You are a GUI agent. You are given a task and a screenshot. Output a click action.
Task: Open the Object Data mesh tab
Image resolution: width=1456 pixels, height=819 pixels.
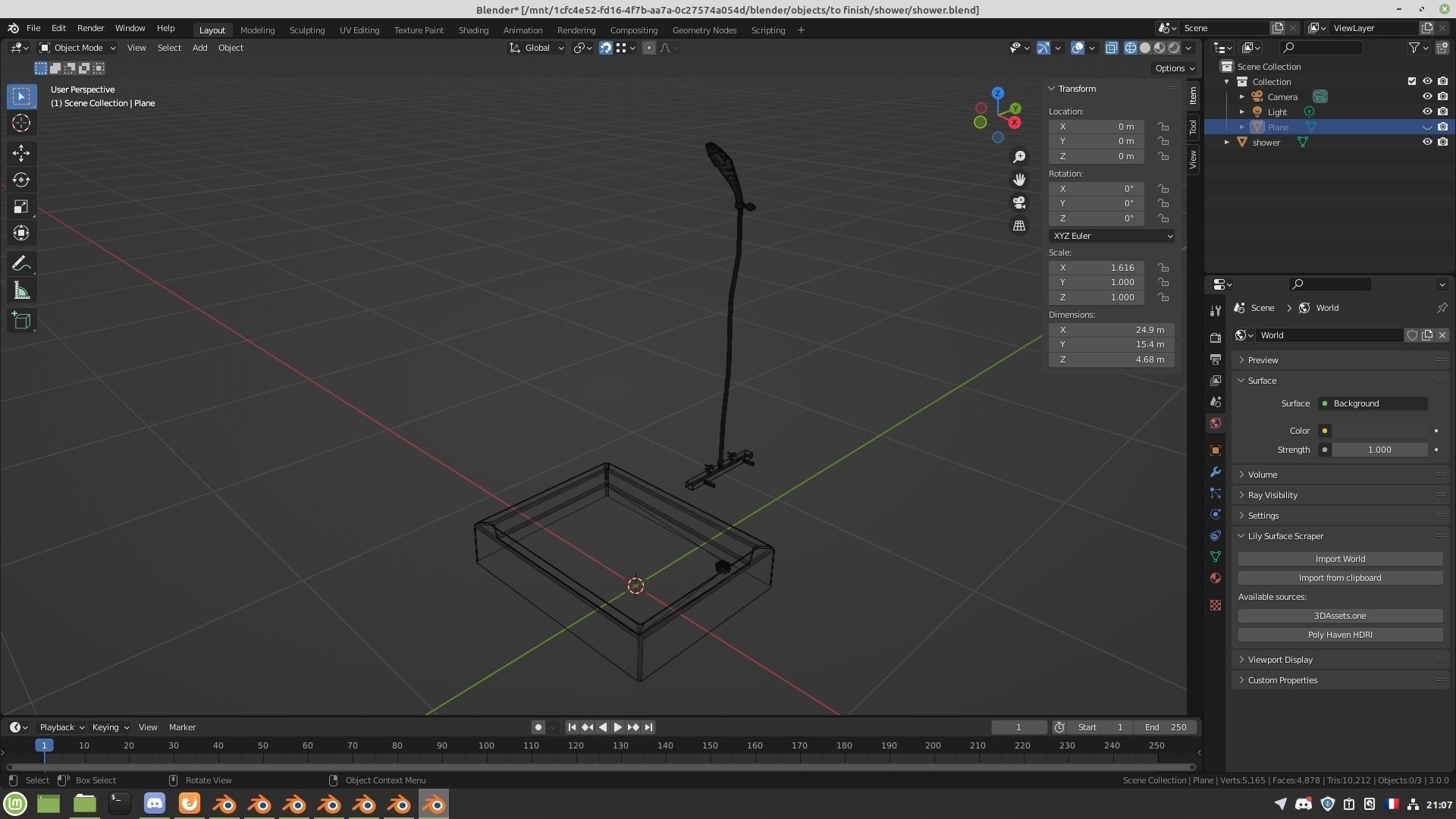click(x=1216, y=557)
